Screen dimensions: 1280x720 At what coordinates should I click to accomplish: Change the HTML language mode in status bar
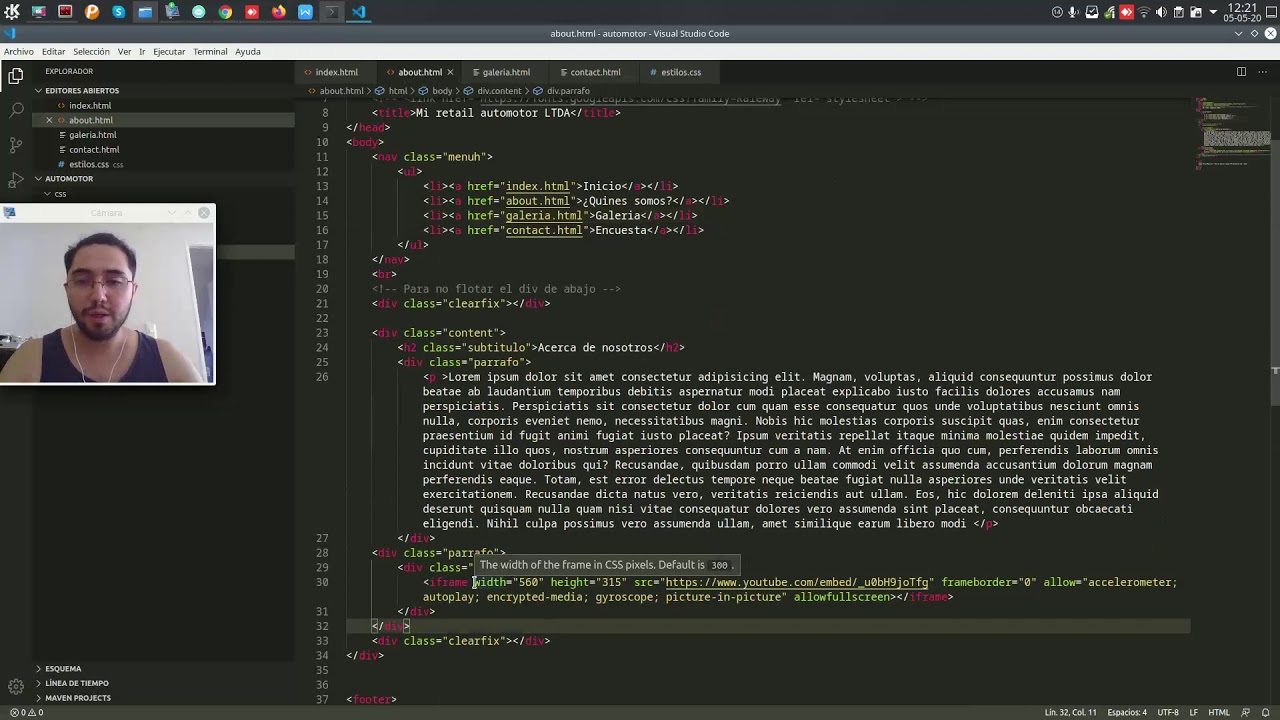pyautogui.click(x=1218, y=712)
